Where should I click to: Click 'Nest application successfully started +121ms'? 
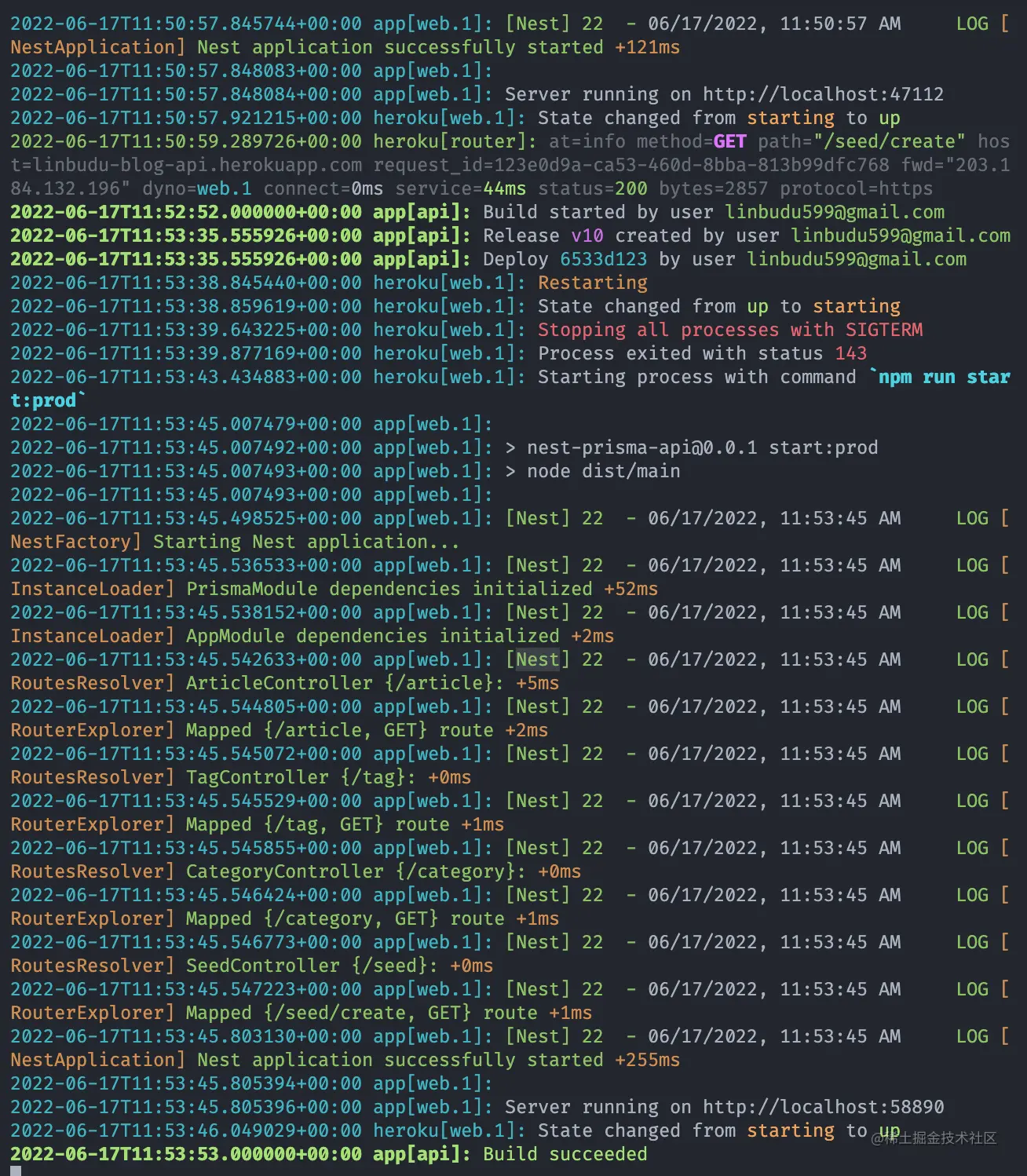(439, 47)
